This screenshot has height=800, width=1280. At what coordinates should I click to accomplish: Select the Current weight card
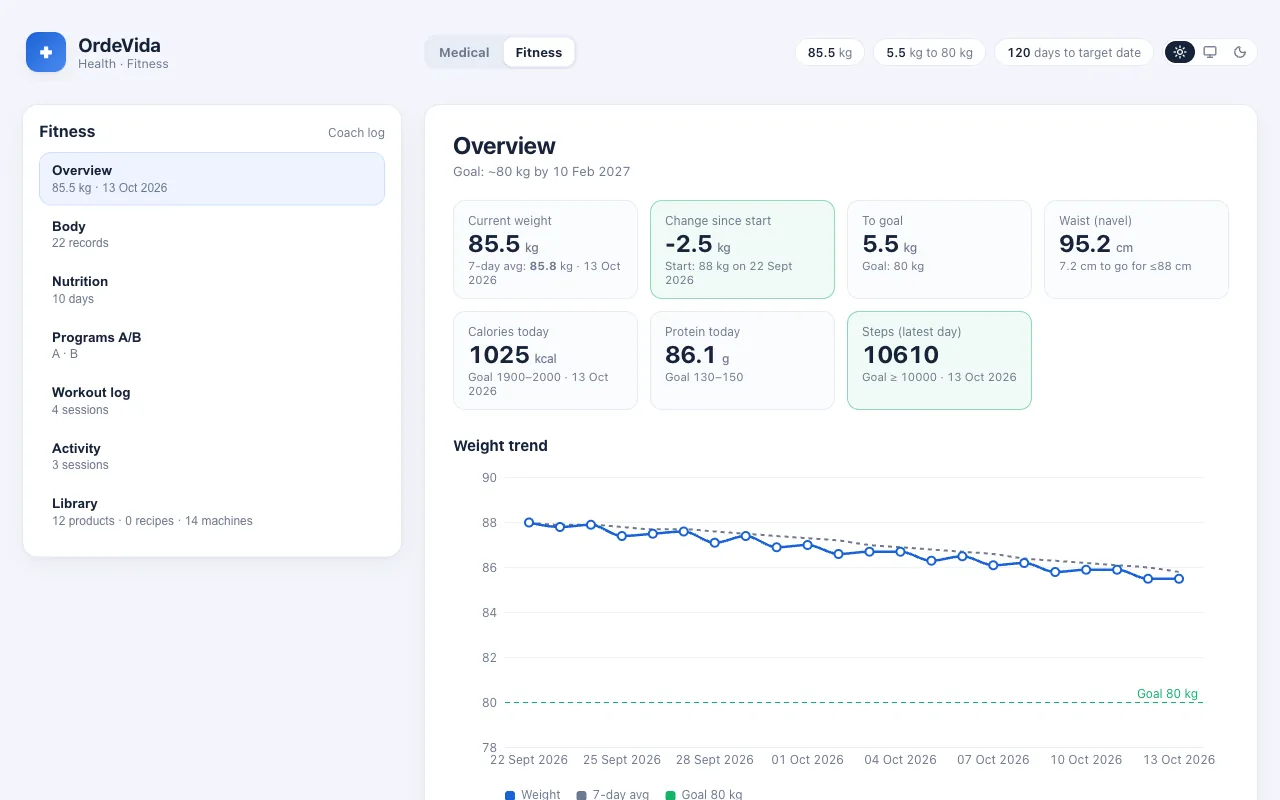tap(545, 249)
